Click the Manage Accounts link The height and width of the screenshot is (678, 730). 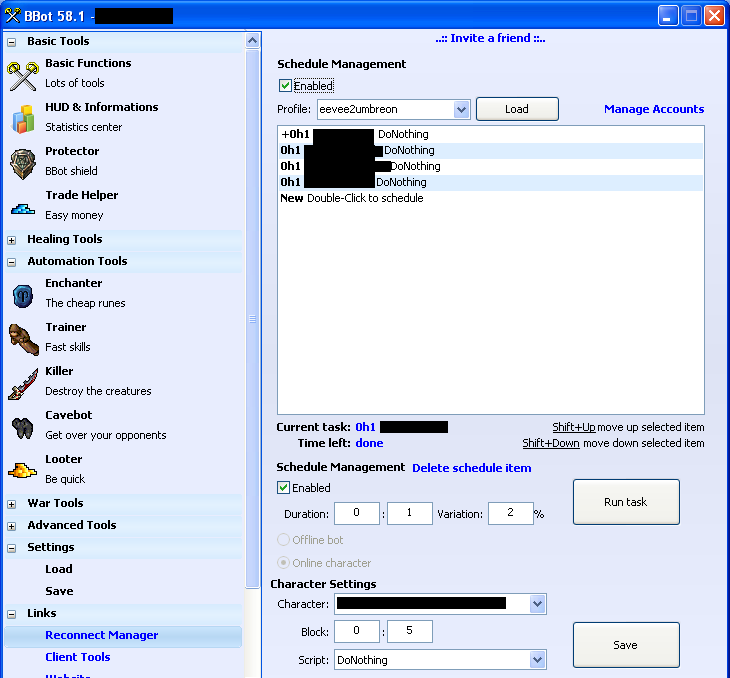(x=653, y=109)
